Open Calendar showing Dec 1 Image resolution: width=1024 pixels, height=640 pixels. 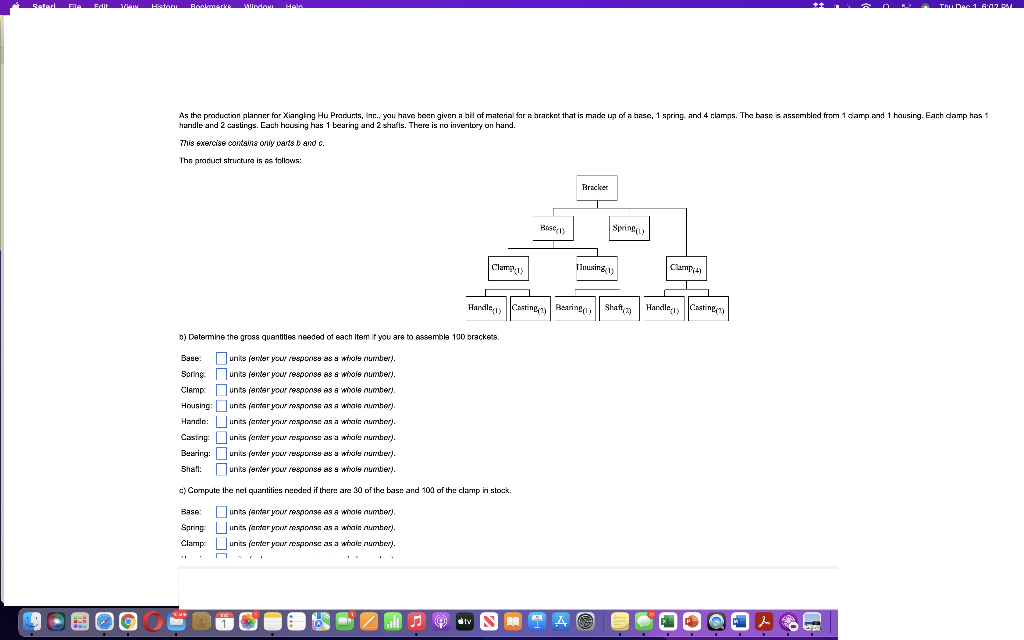coord(224,622)
